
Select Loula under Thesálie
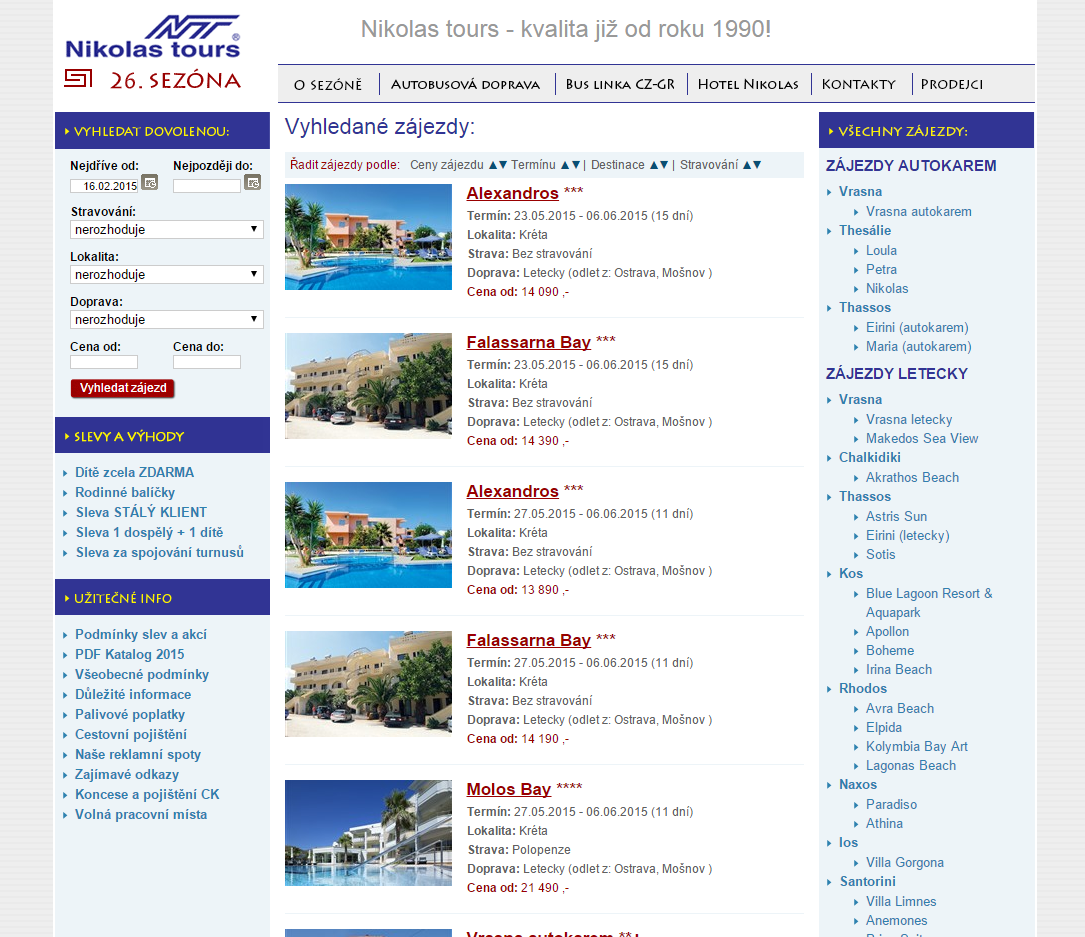point(881,251)
